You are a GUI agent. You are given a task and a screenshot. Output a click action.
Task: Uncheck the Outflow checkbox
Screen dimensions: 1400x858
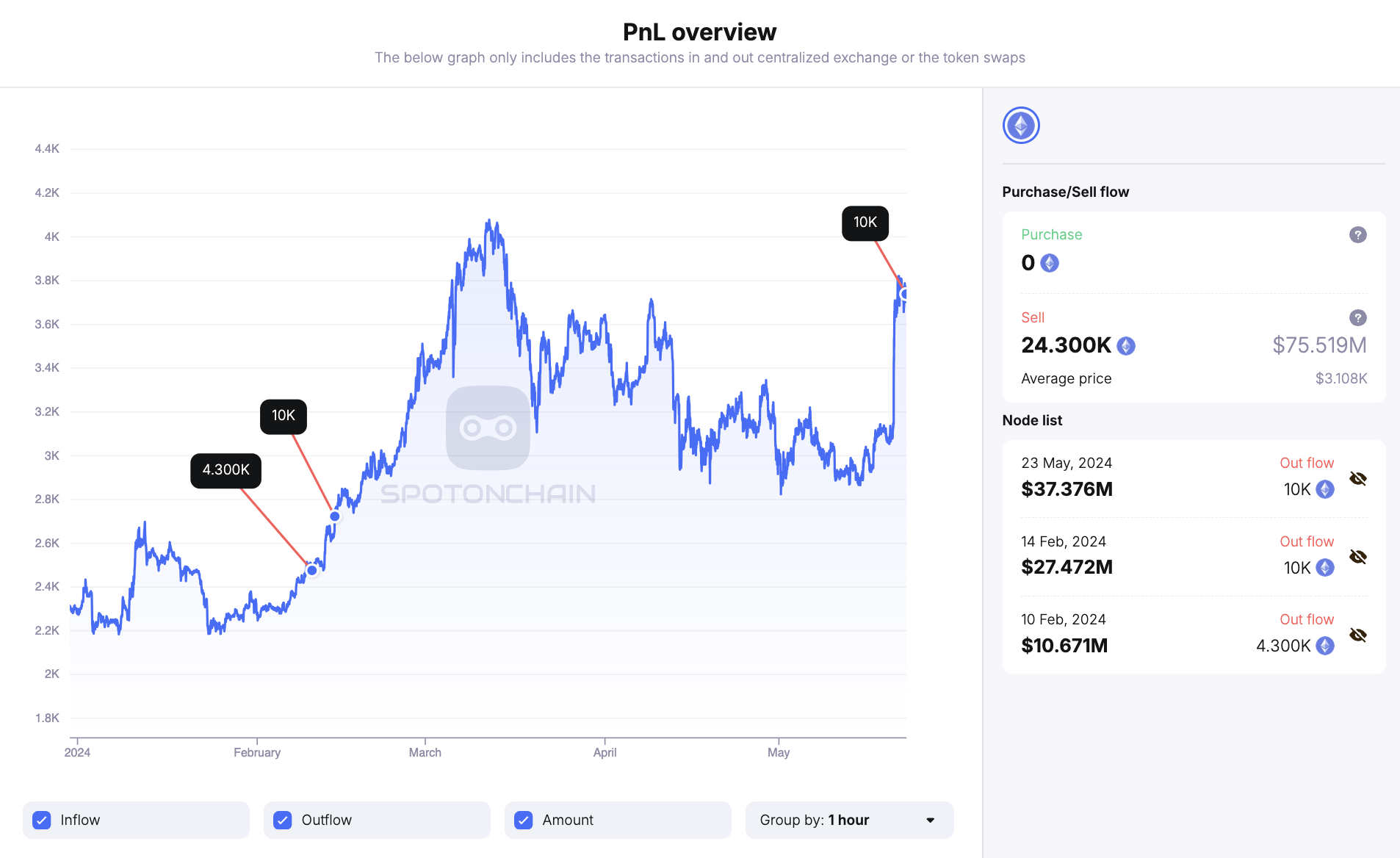pyautogui.click(x=283, y=821)
